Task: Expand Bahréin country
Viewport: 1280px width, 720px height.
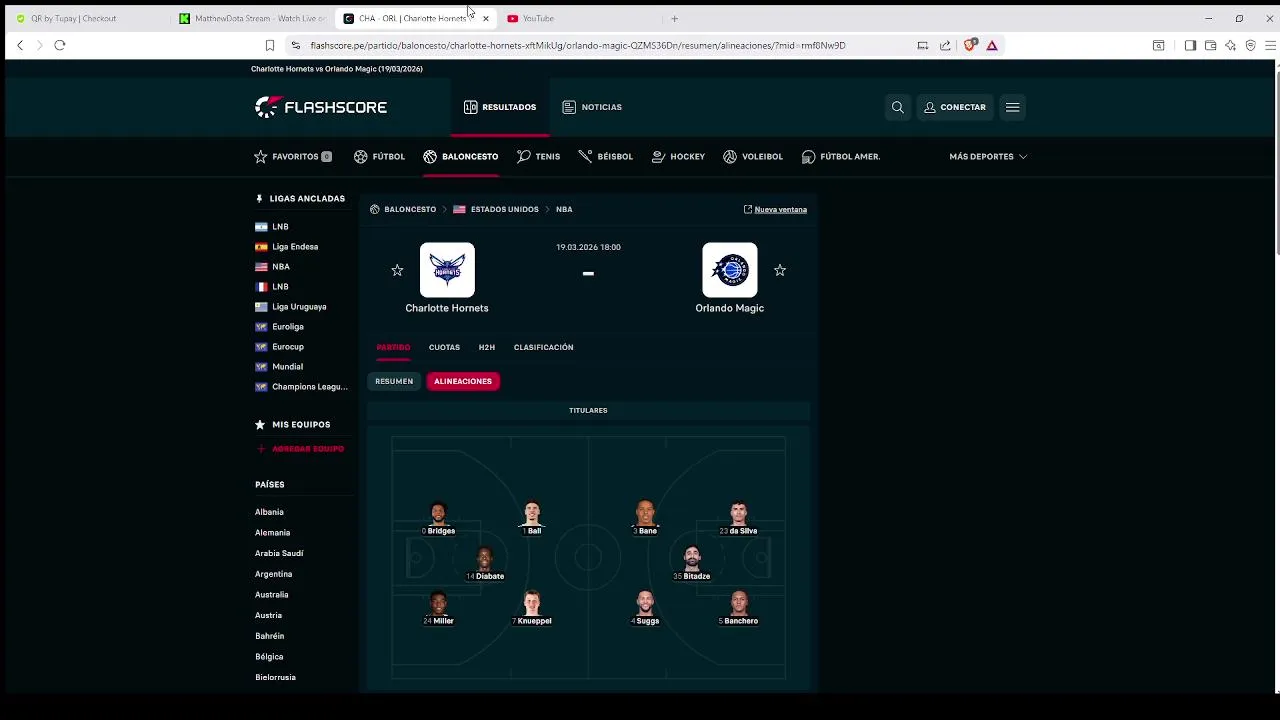Action: [269, 636]
